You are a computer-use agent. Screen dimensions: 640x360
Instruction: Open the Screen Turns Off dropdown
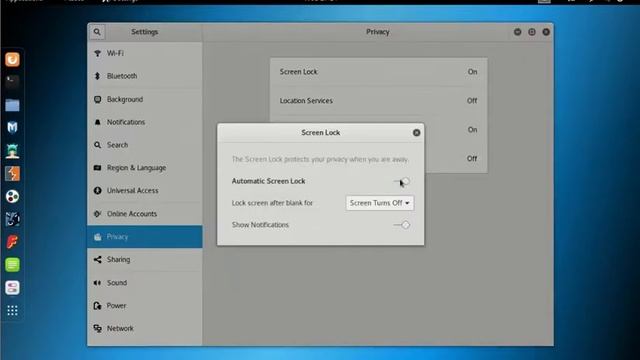380,203
